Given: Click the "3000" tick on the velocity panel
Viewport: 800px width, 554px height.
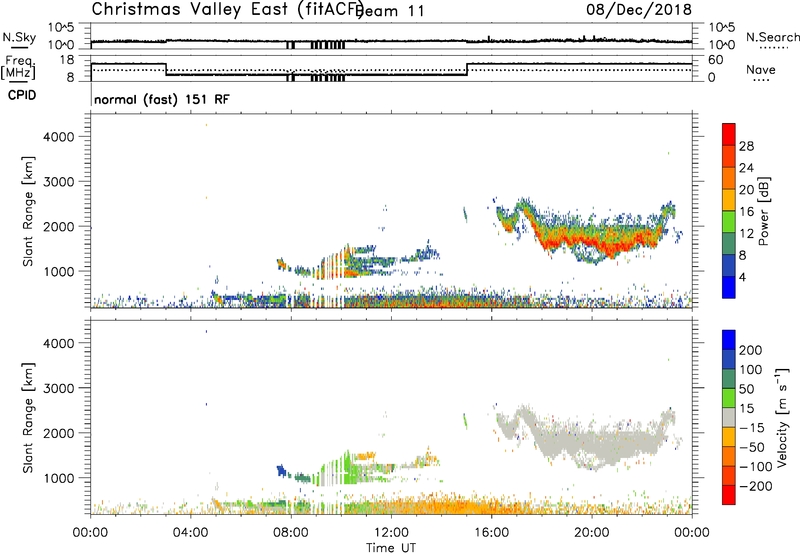Looking at the screenshot, I should pos(59,388).
